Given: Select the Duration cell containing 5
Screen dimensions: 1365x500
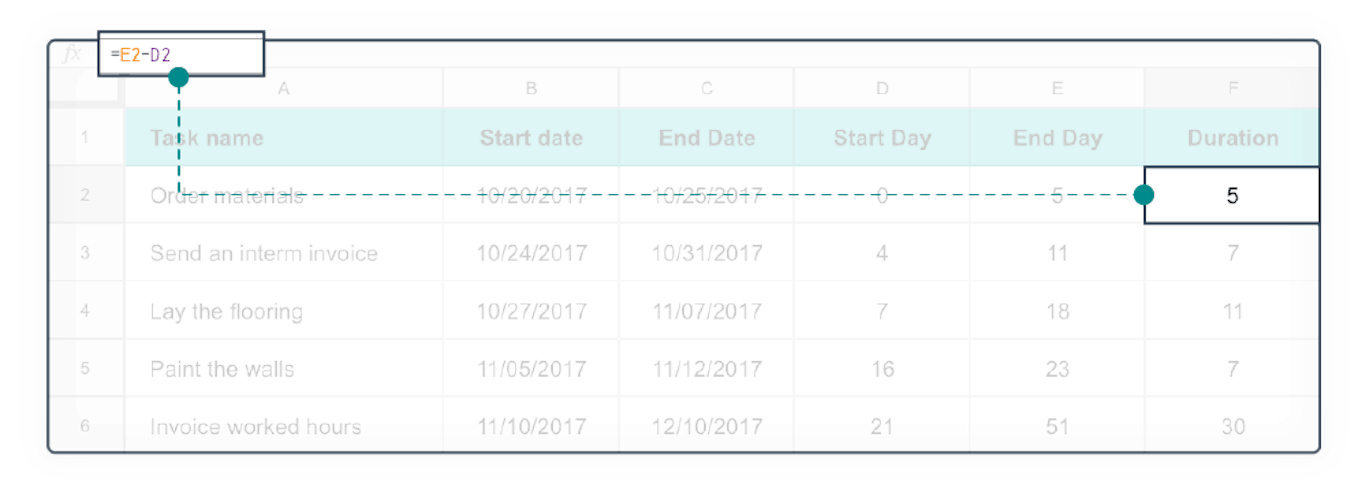Looking at the screenshot, I should pos(1232,196).
